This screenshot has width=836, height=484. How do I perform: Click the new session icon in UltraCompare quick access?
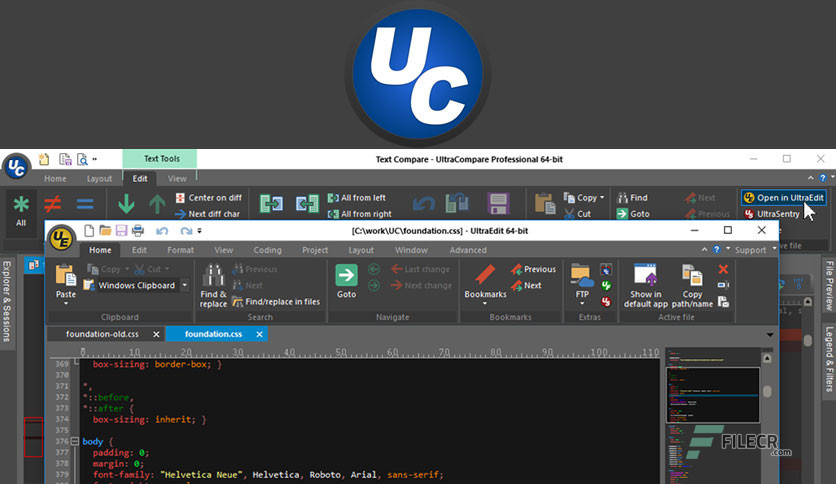(44, 159)
